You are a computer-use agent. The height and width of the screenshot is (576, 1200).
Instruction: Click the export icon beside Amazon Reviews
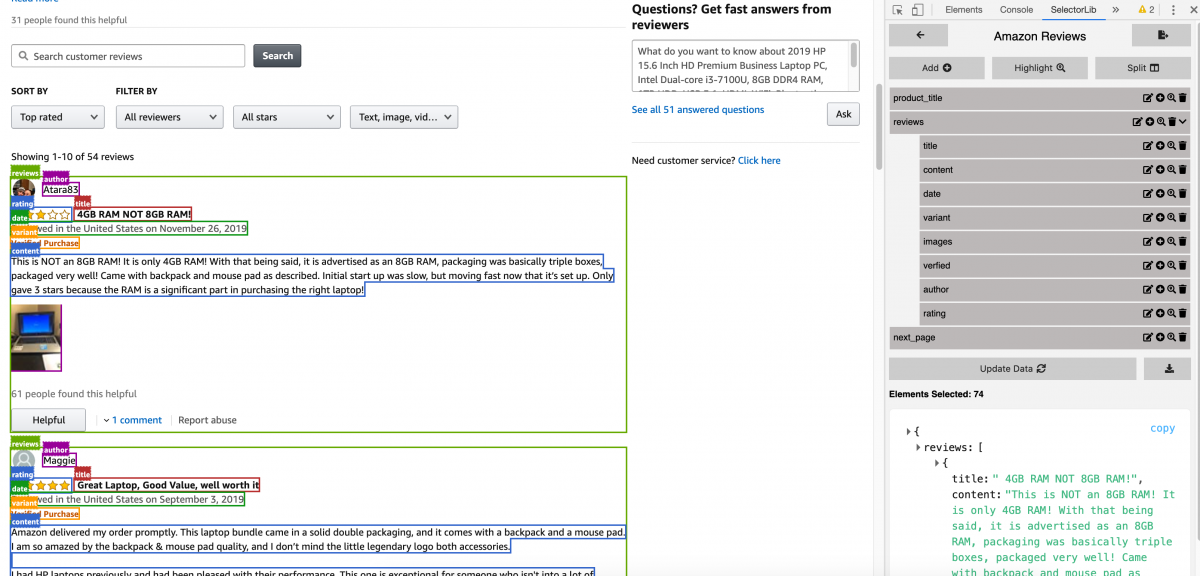click(x=1161, y=35)
